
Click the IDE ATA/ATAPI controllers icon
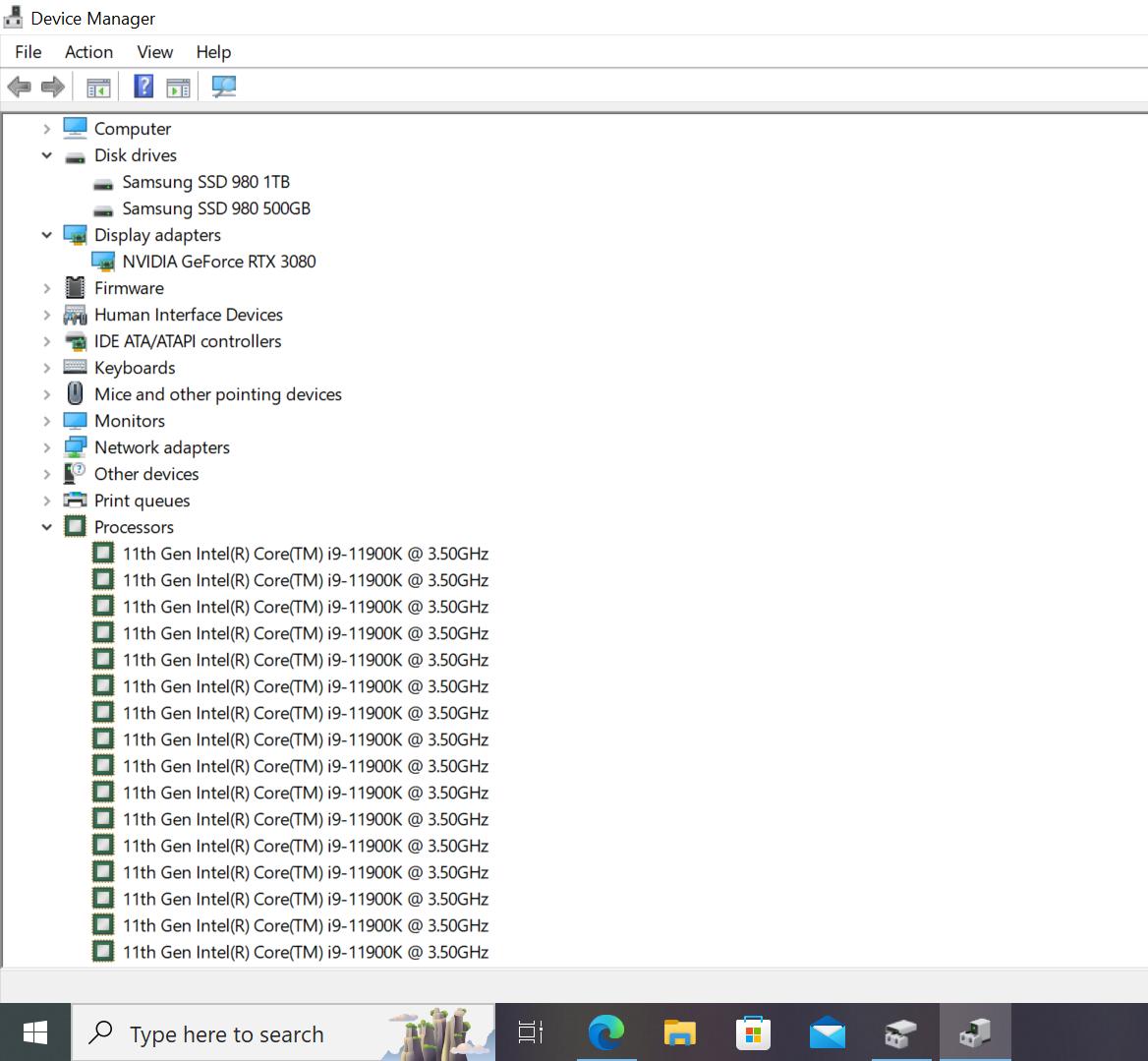(x=75, y=341)
